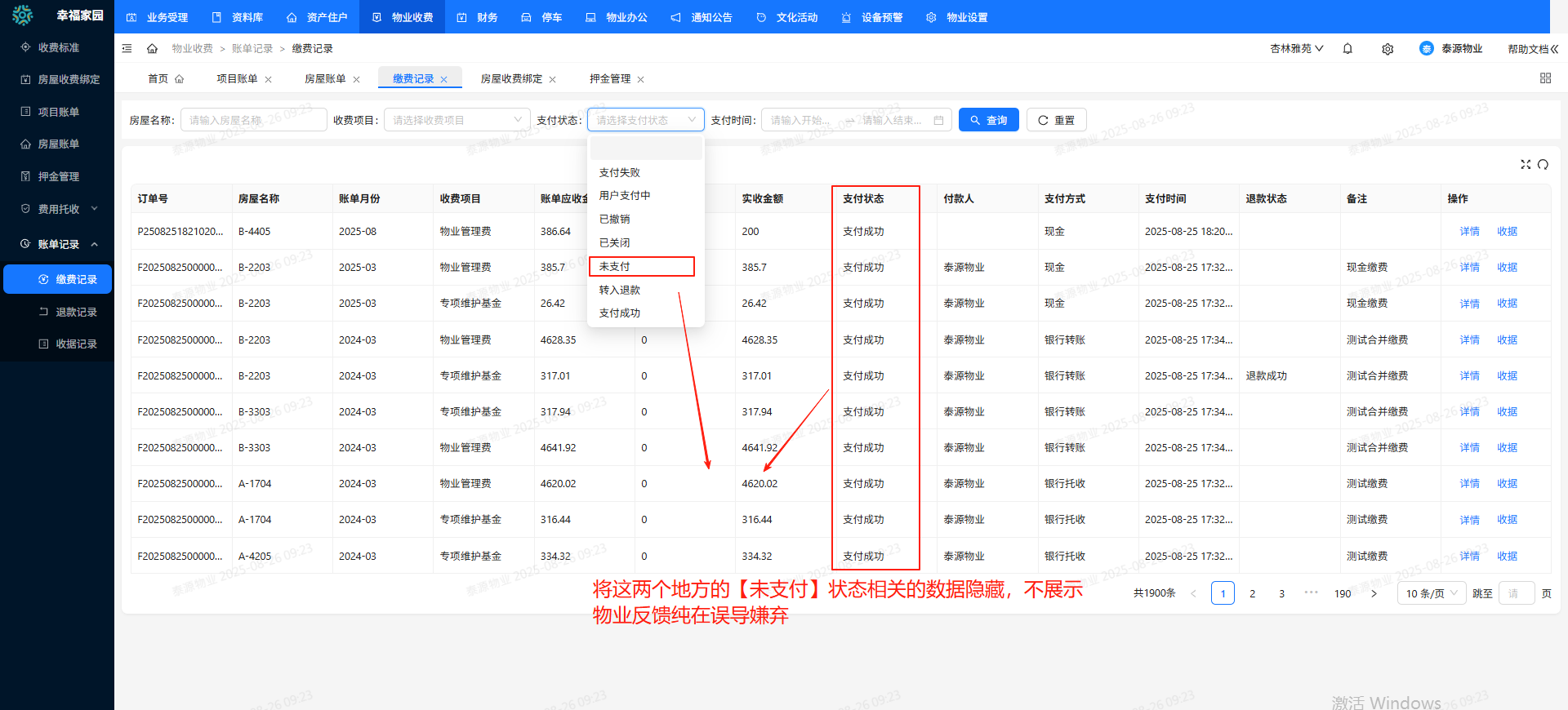The image size is (1568, 710).
Task: Click the home icon in breadcrumb
Action: tap(152, 49)
